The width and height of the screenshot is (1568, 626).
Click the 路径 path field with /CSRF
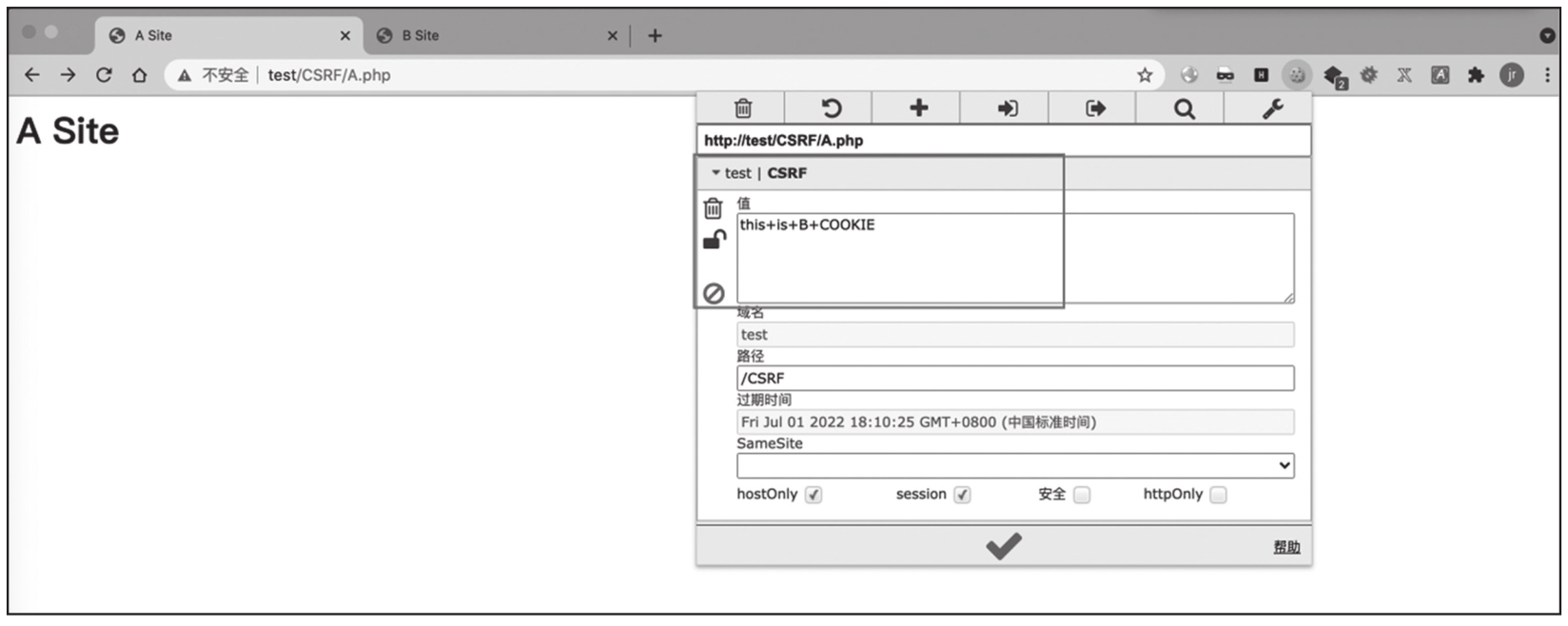[x=1015, y=378]
